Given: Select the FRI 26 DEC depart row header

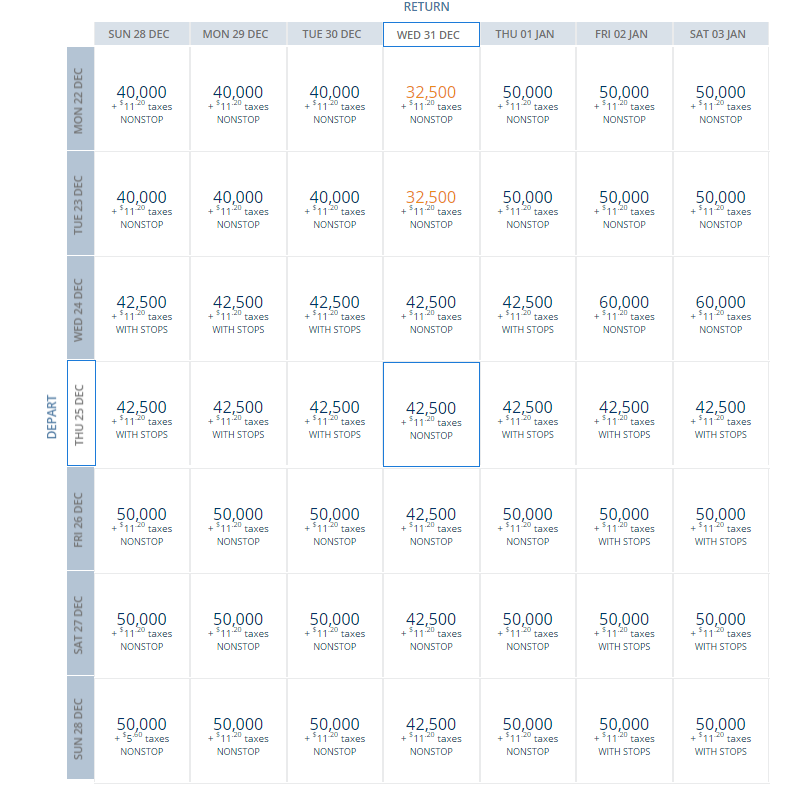Looking at the screenshot, I should tap(81, 519).
